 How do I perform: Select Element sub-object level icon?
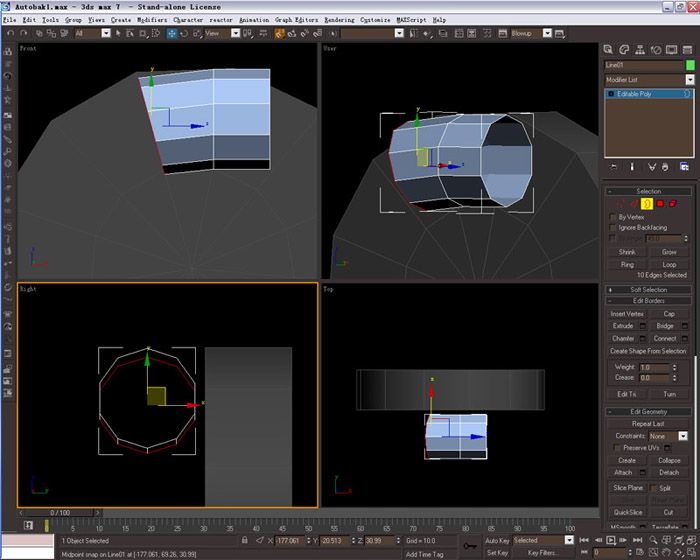(673, 204)
